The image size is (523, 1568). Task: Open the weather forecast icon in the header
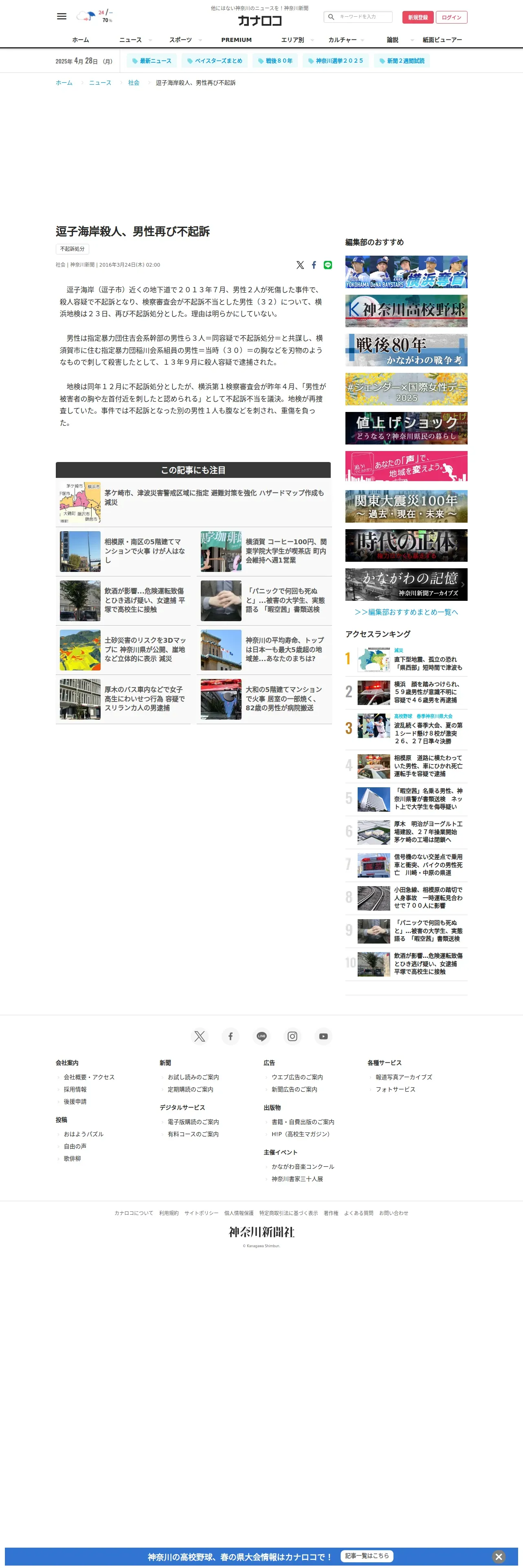click(86, 16)
